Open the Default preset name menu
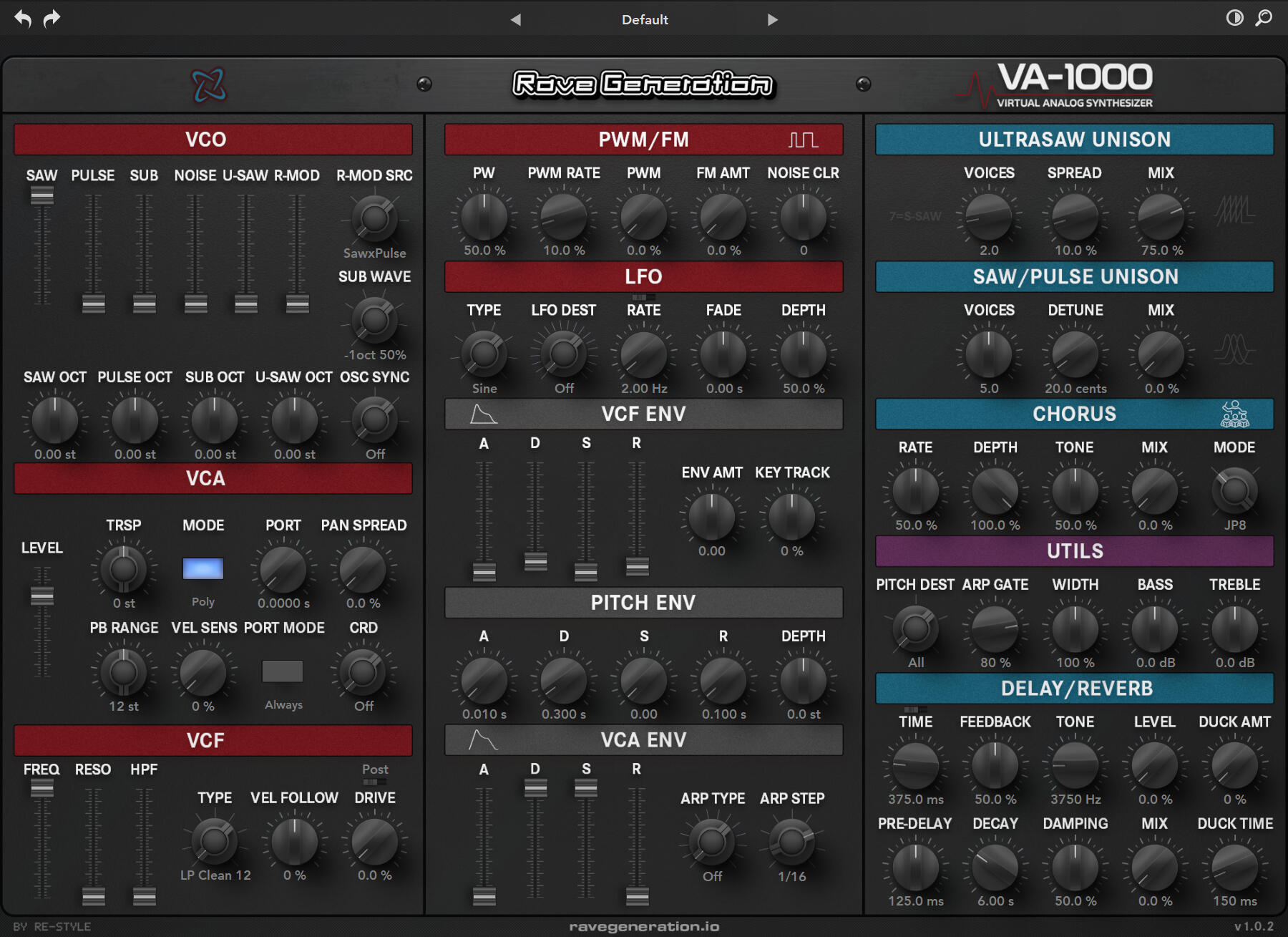This screenshot has height=937, width=1288. (x=644, y=20)
